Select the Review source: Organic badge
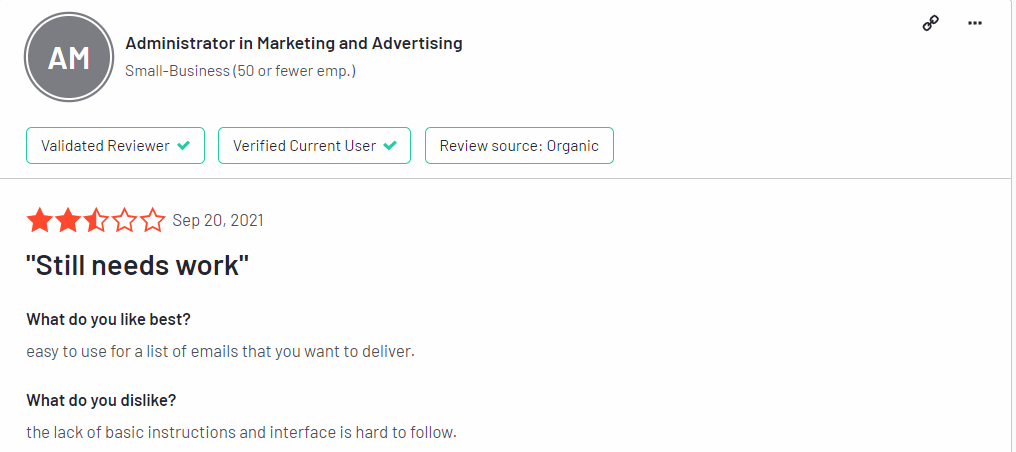The height and width of the screenshot is (452, 1016). click(x=519, y=146)
